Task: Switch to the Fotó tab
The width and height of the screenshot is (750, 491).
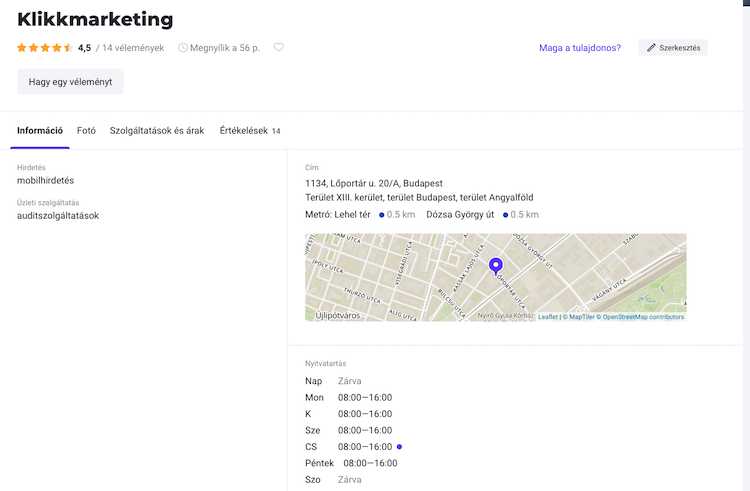Action: point(86,131)
